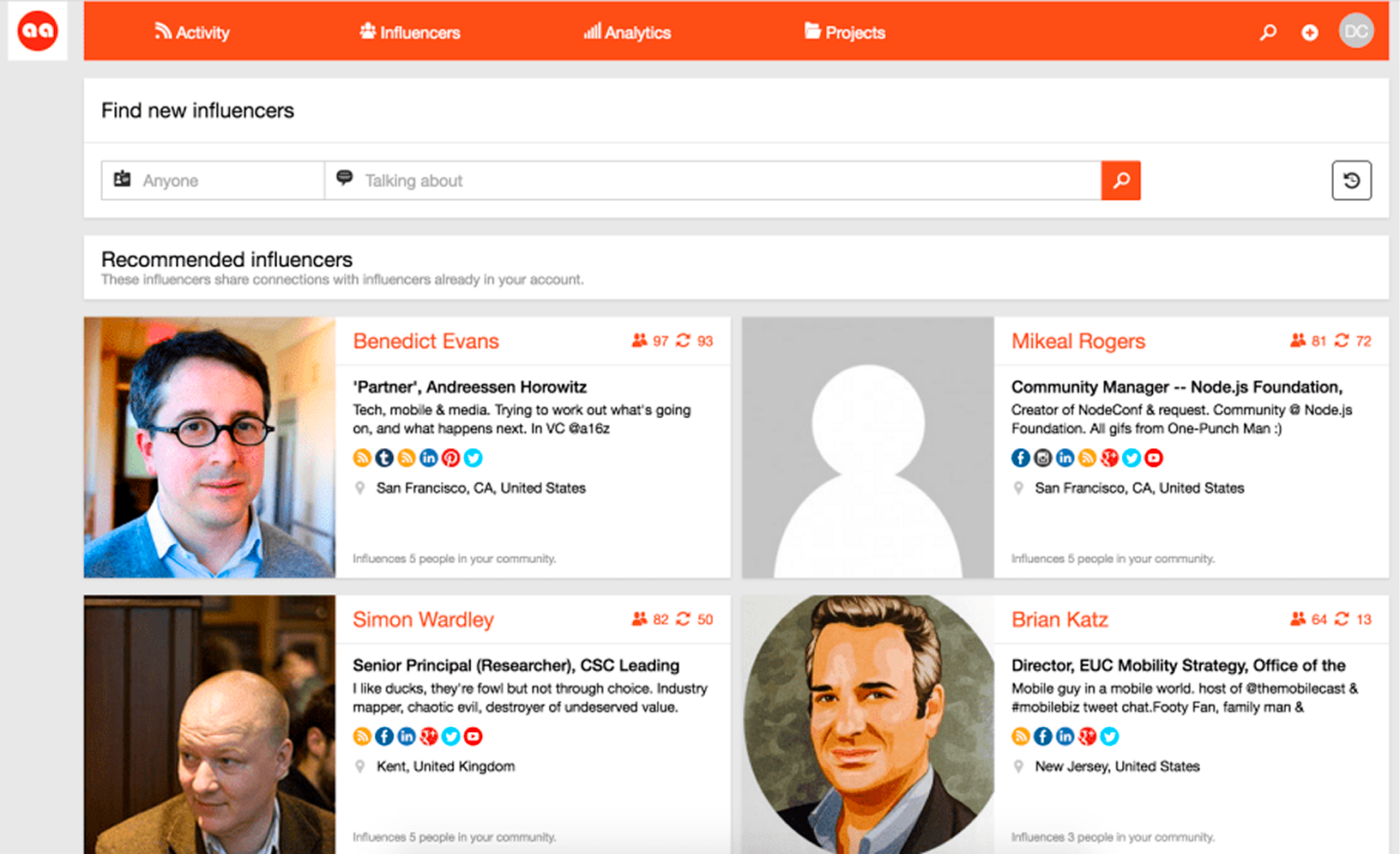Click the refresh icon on Simon Wardley's card

[683, 619]
